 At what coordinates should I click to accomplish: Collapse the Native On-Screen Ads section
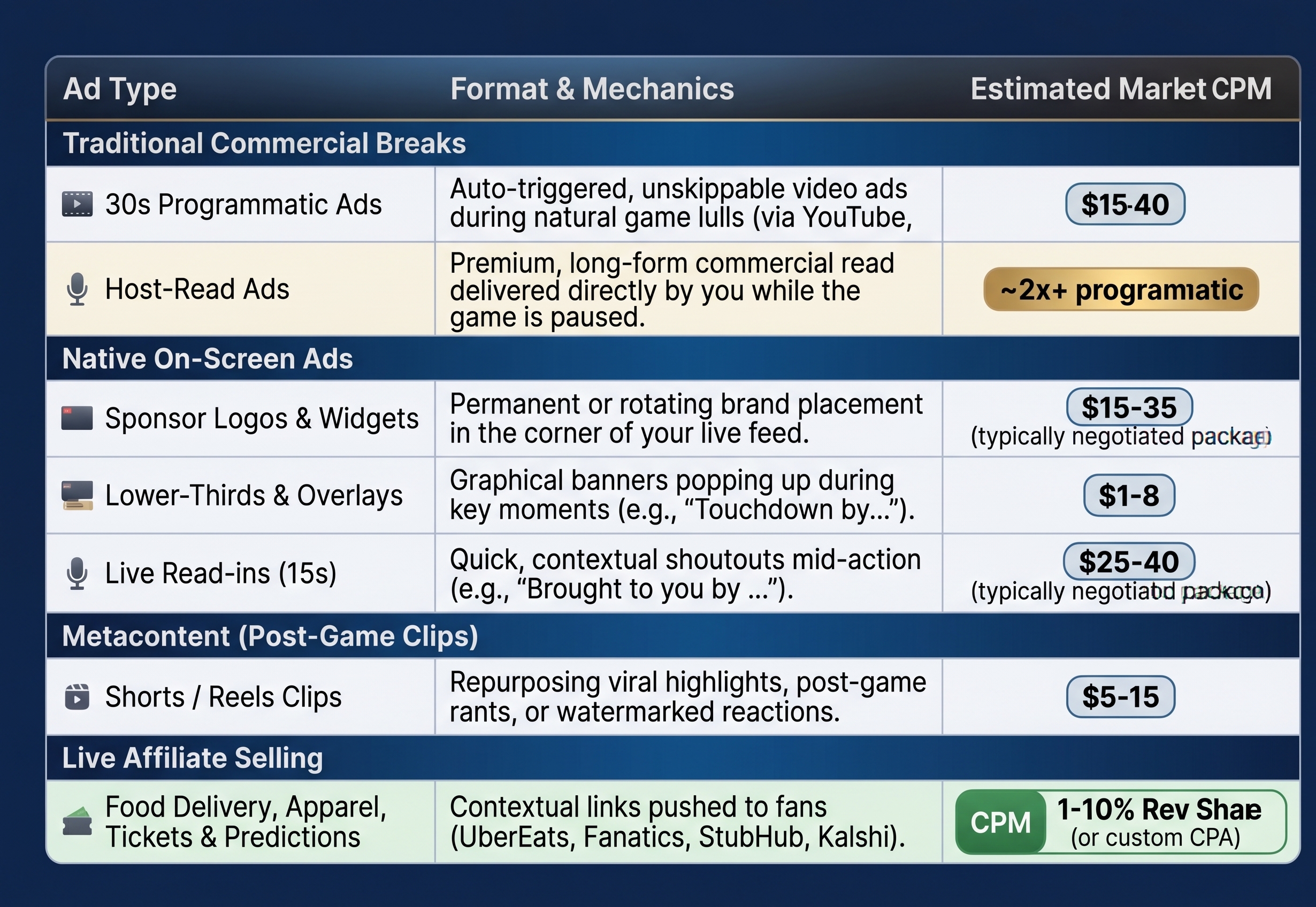(673, 359)
